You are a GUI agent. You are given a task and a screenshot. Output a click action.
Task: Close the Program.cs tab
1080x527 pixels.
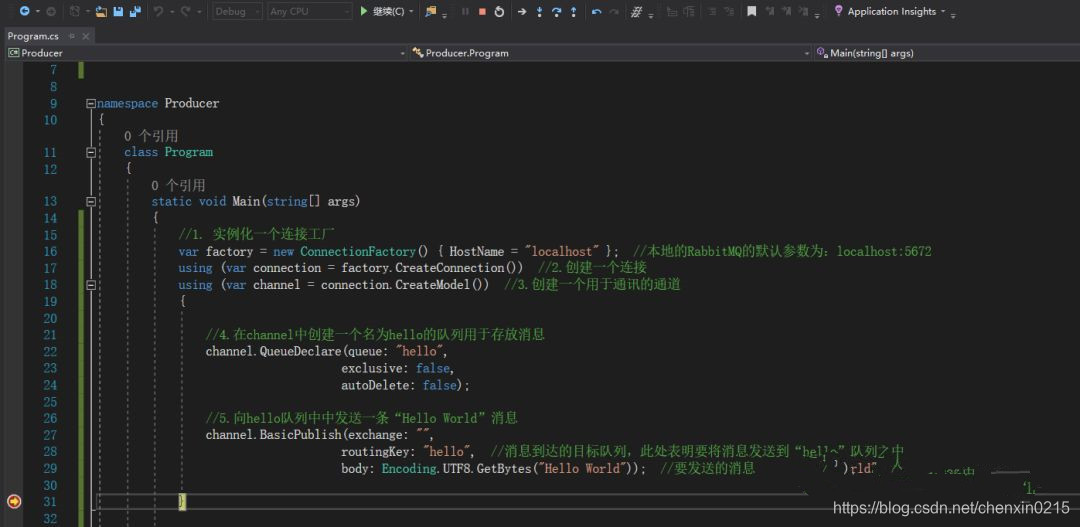click(x=84, y=35)
